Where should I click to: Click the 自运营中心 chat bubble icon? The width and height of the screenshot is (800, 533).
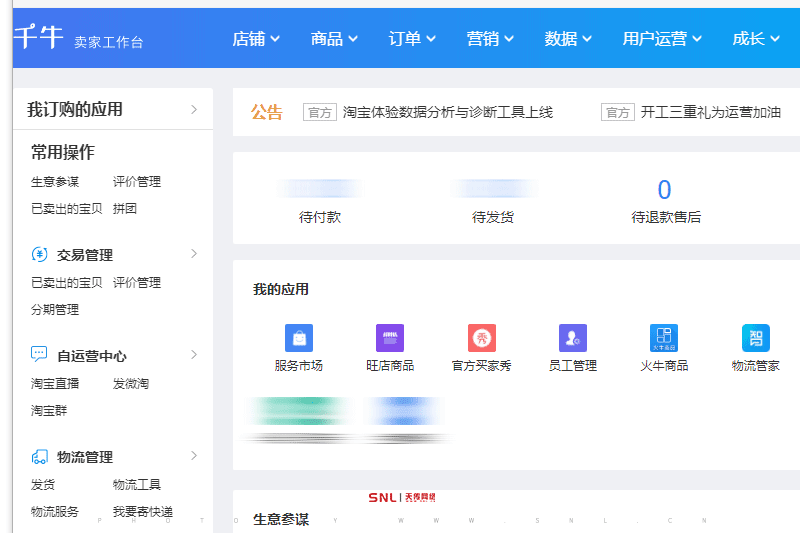39,354
